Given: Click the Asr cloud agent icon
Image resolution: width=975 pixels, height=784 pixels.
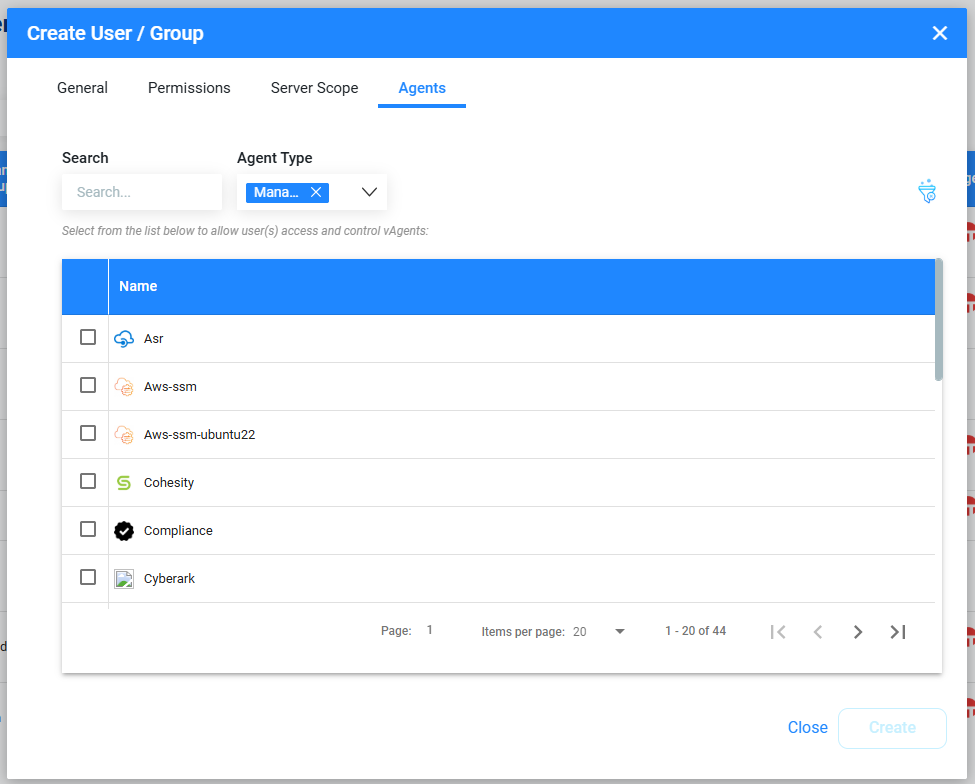Looking at the screenshot, I should coord(124,339).
